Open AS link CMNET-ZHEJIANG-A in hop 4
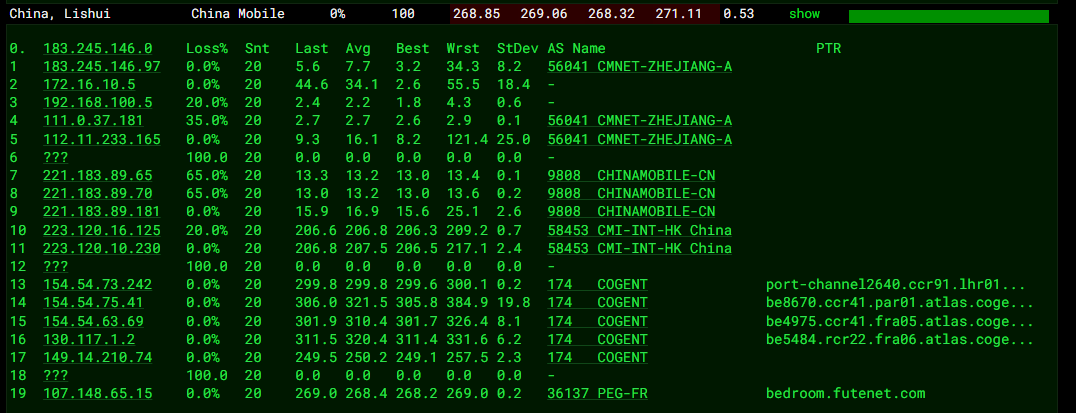This screenshot has height=413, width=1076. (640, 121)
